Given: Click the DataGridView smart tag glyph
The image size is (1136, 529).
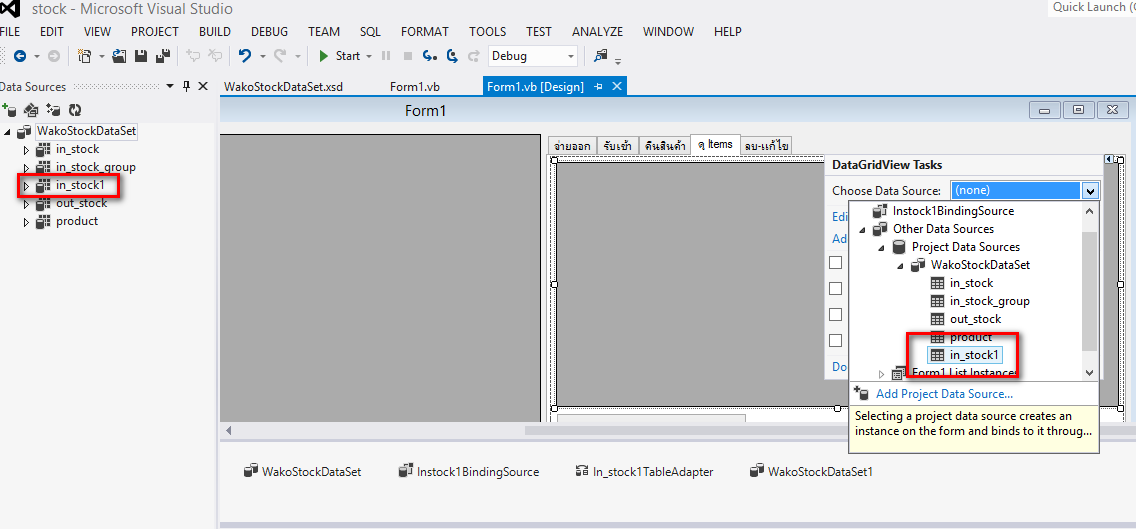Looking at the screenshot, I should click(x=1108, y=159).
